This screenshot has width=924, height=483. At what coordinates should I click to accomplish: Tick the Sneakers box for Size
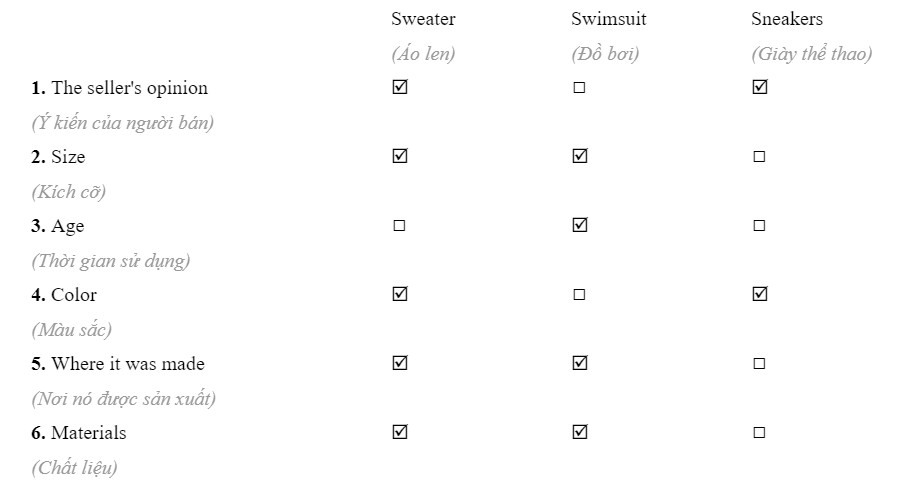click(x=759, y=157)
